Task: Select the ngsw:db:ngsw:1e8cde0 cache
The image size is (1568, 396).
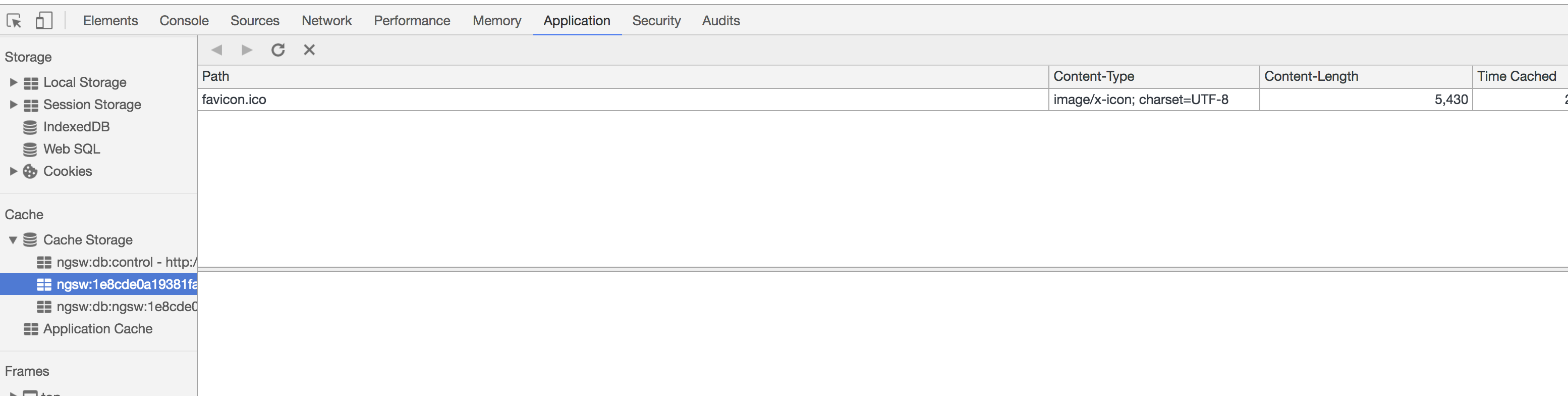Action: coord(122,307)
